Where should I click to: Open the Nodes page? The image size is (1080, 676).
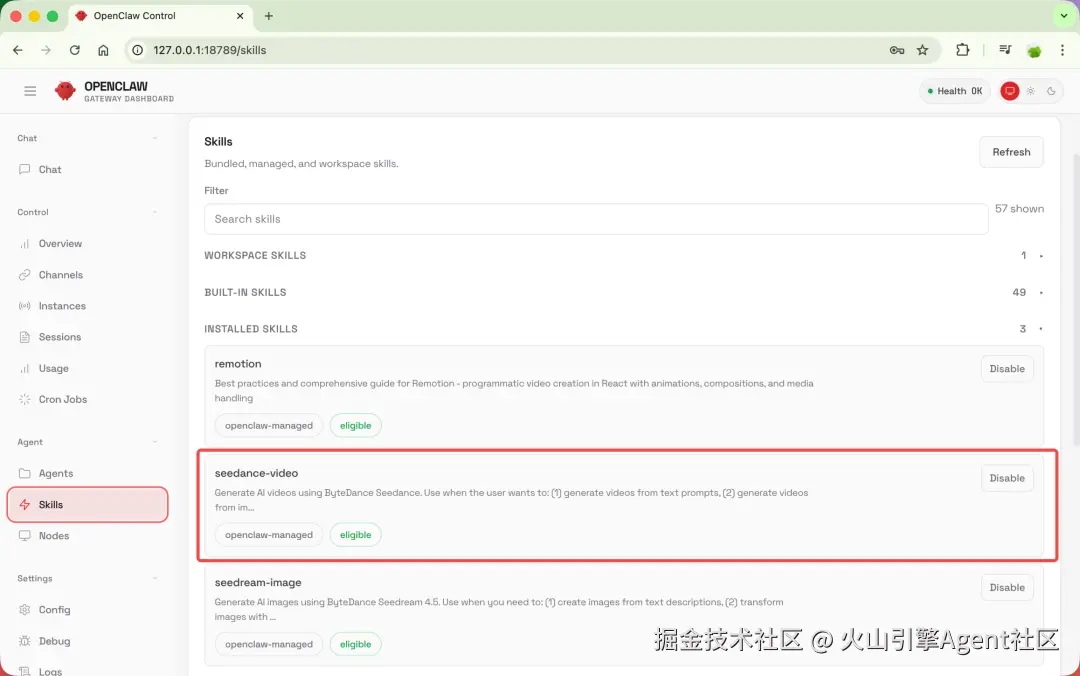pos(87,536)
